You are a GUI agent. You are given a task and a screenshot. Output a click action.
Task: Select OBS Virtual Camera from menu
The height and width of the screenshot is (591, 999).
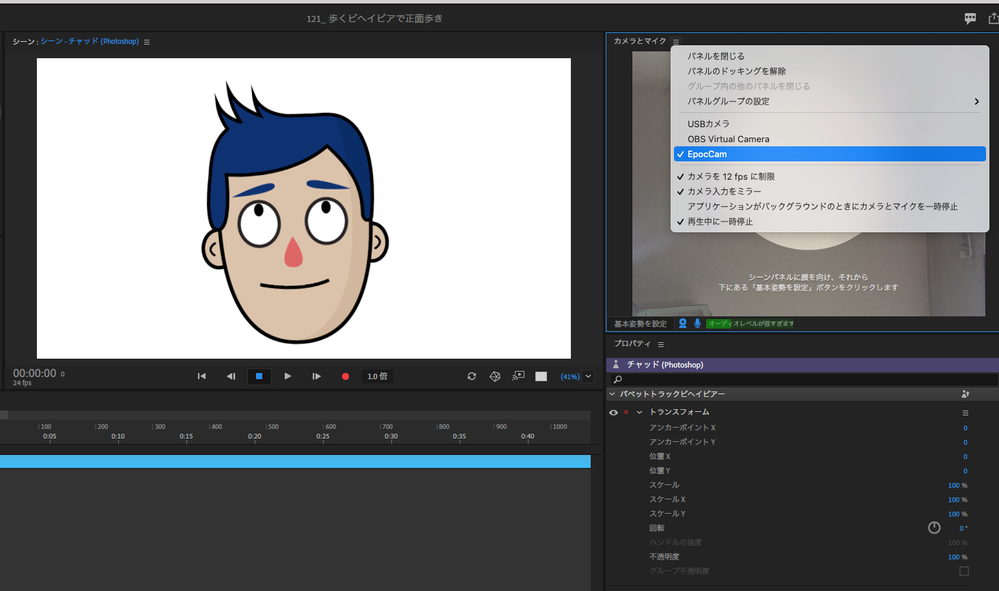728,139
